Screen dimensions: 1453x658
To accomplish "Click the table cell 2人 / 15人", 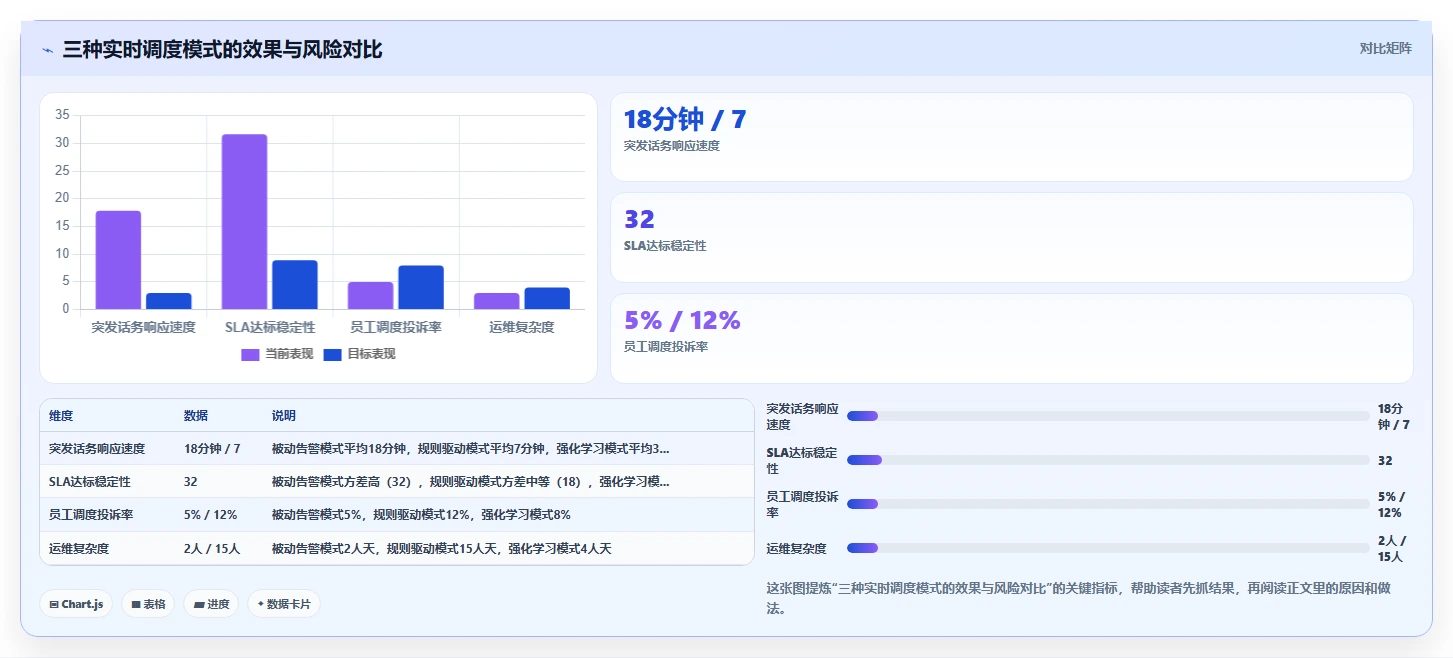I will point(213,548).
